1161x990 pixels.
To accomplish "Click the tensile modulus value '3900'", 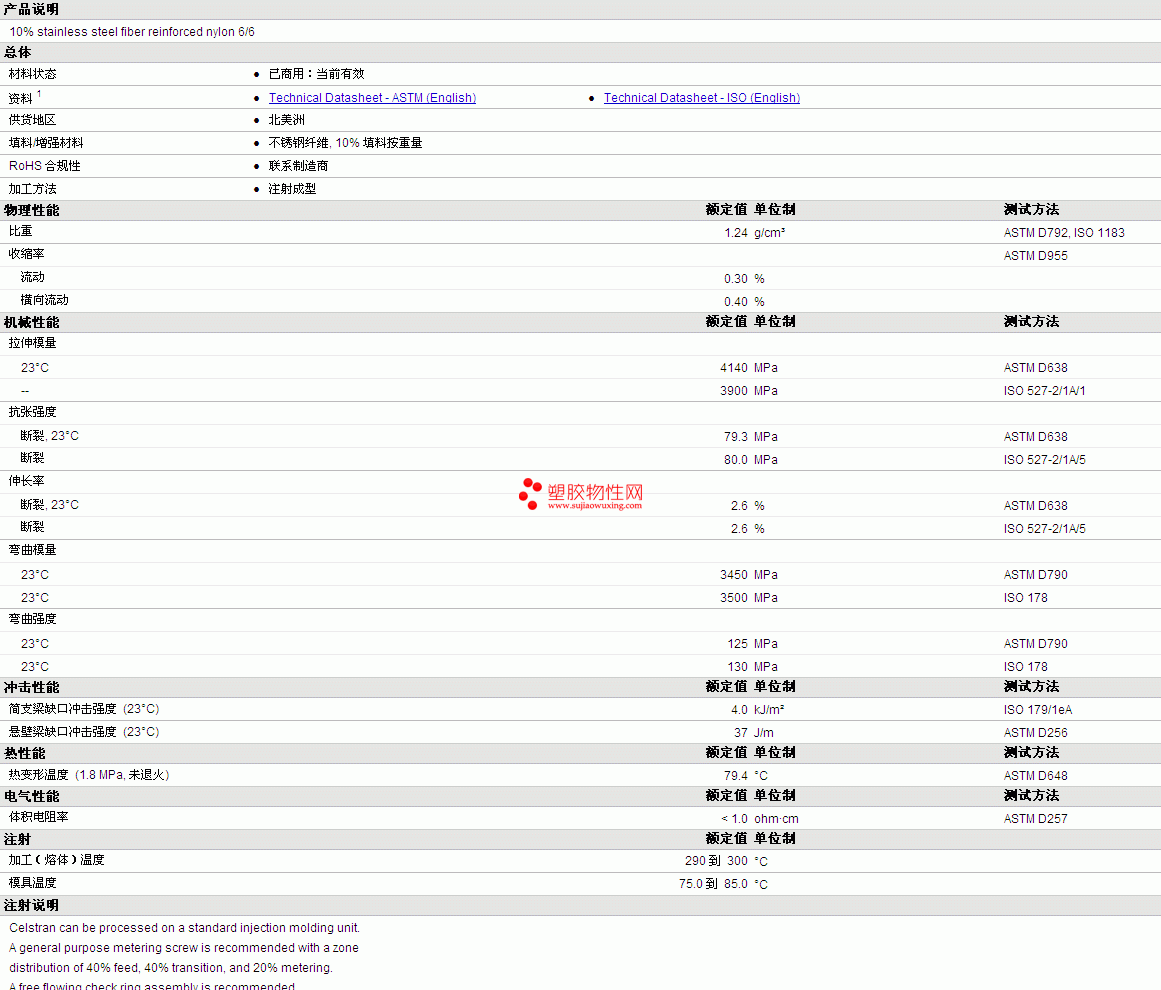I will pos(734,390).
